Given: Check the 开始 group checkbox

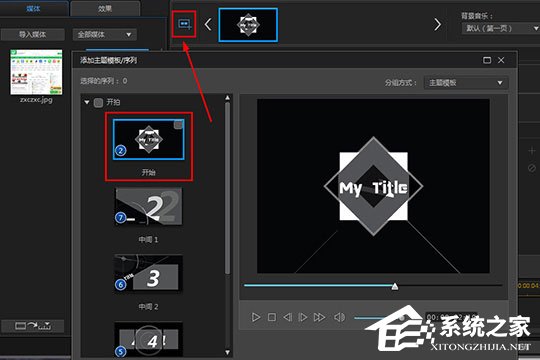Looking at the screenshot, I should click(x=98, y=103).
